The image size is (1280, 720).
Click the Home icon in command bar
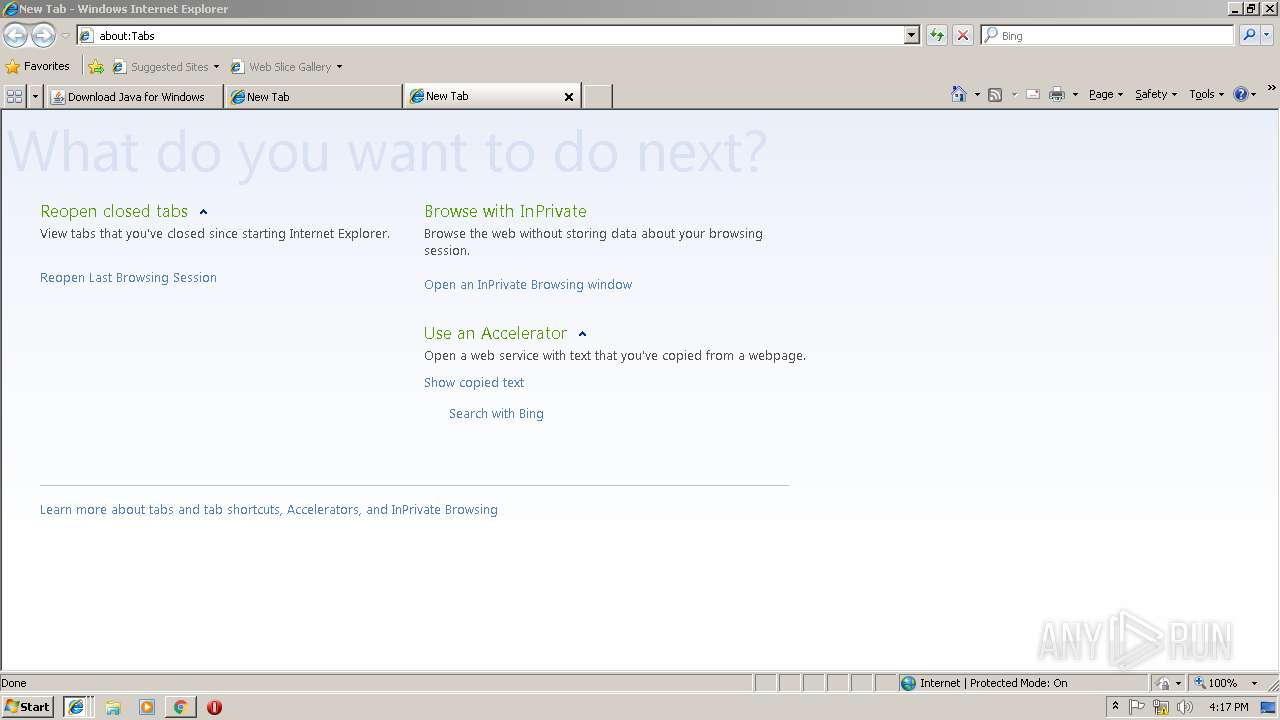point(959,94)
